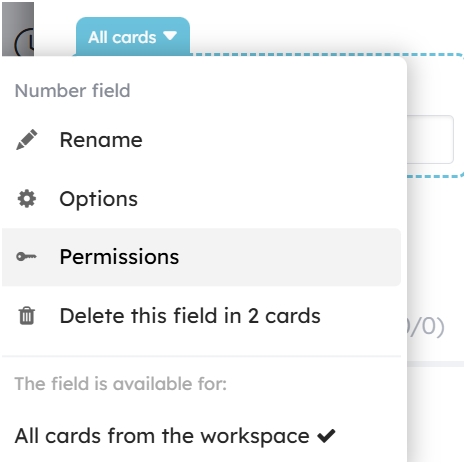Image resolution: width=466 pixels, height=464 pixels.
Task: Click the pencil icon beside Rename
Action: 27,140
